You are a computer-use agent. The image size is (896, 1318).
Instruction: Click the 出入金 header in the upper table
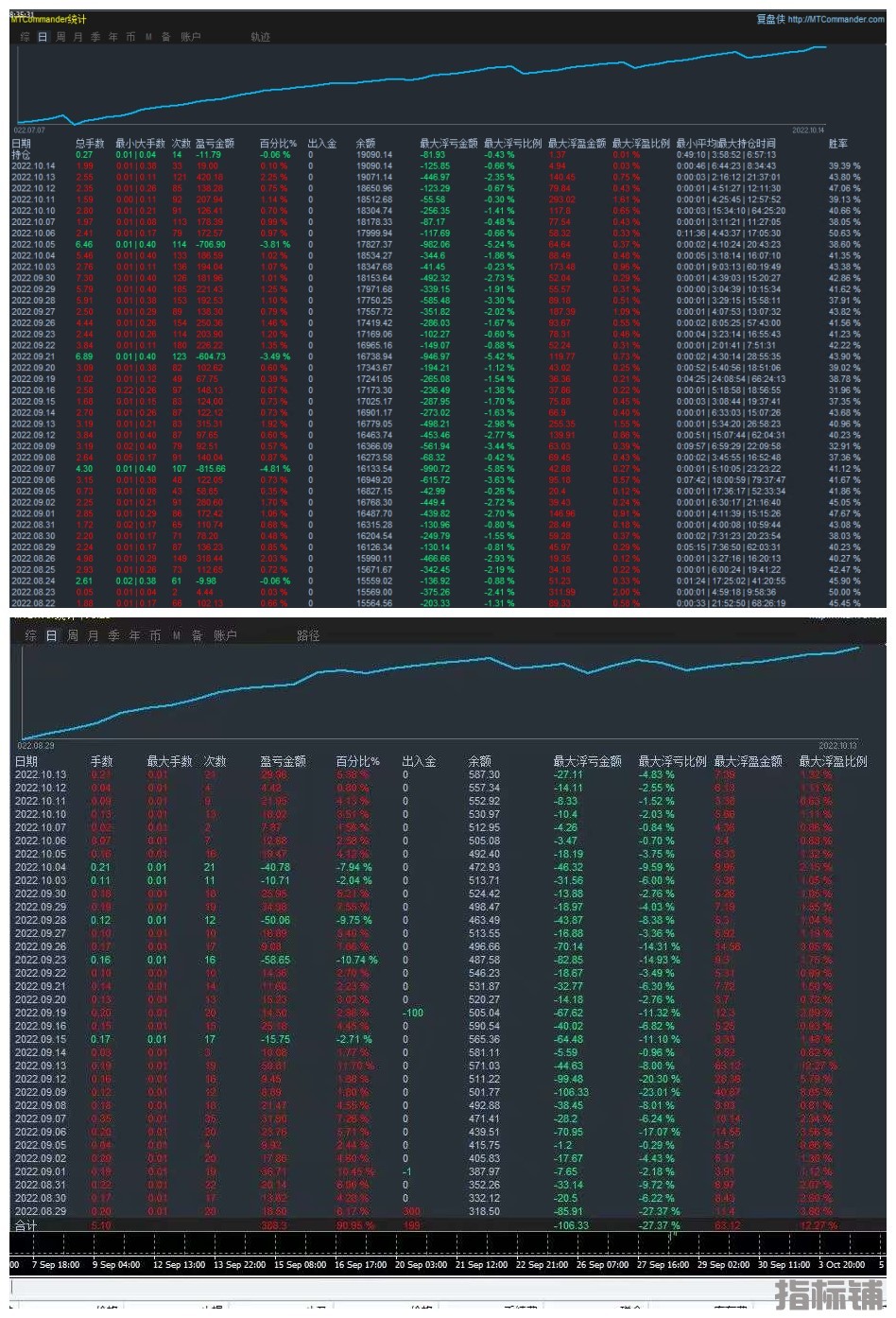tap(322, 144)
